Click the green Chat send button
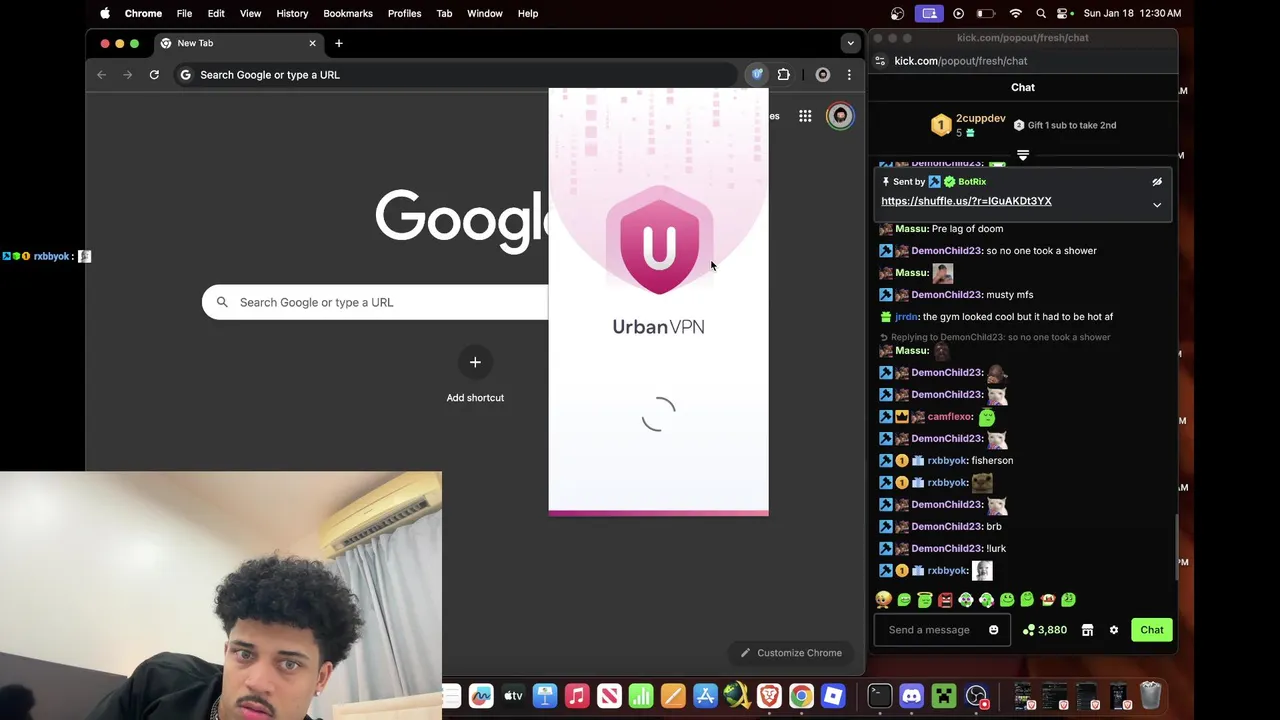The width and height of the screenshot is (1280, 720). [1152, 630]
